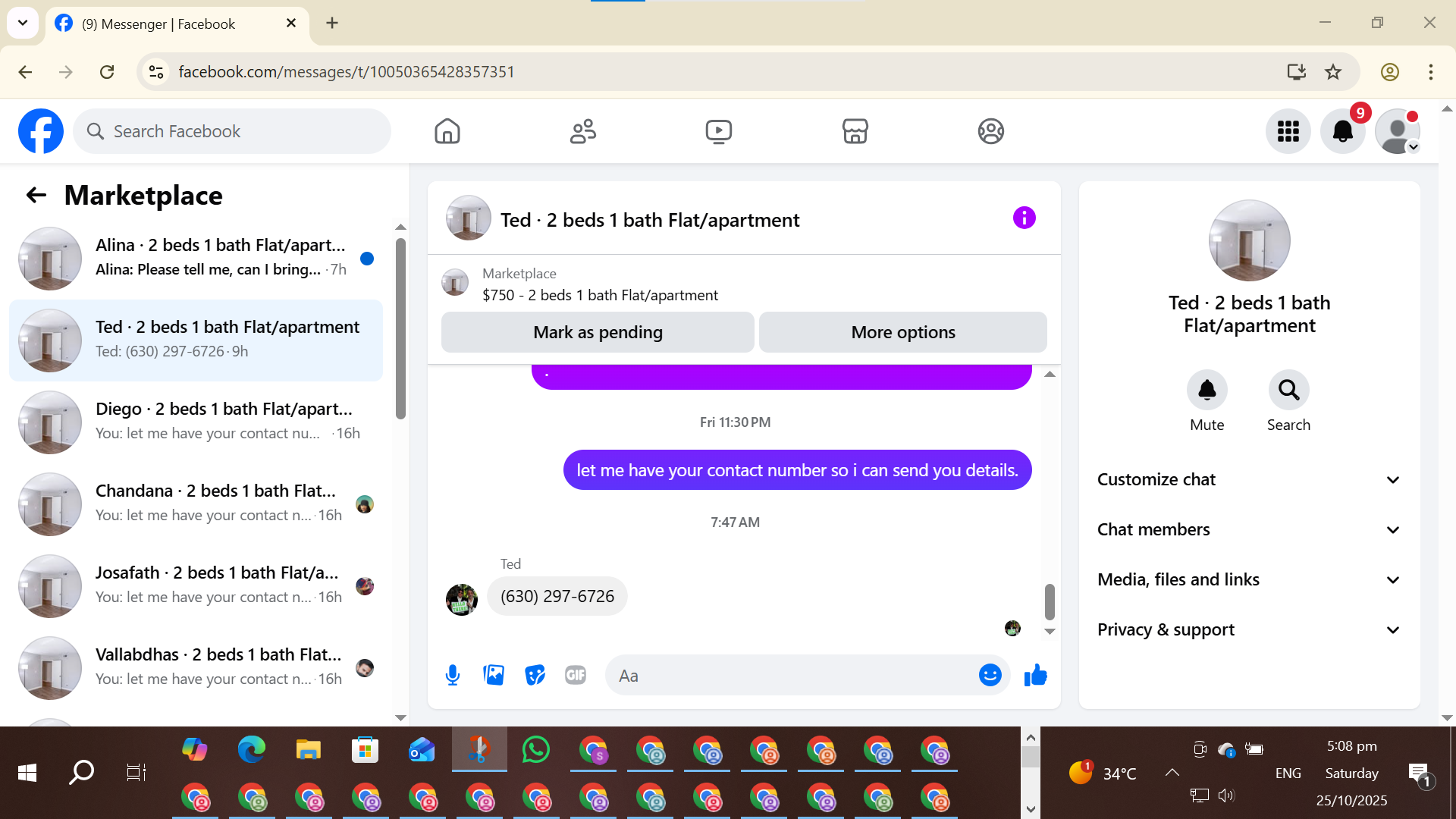Mute this chat with the bell
1456x819 pixels.
tap(1207, 391)
